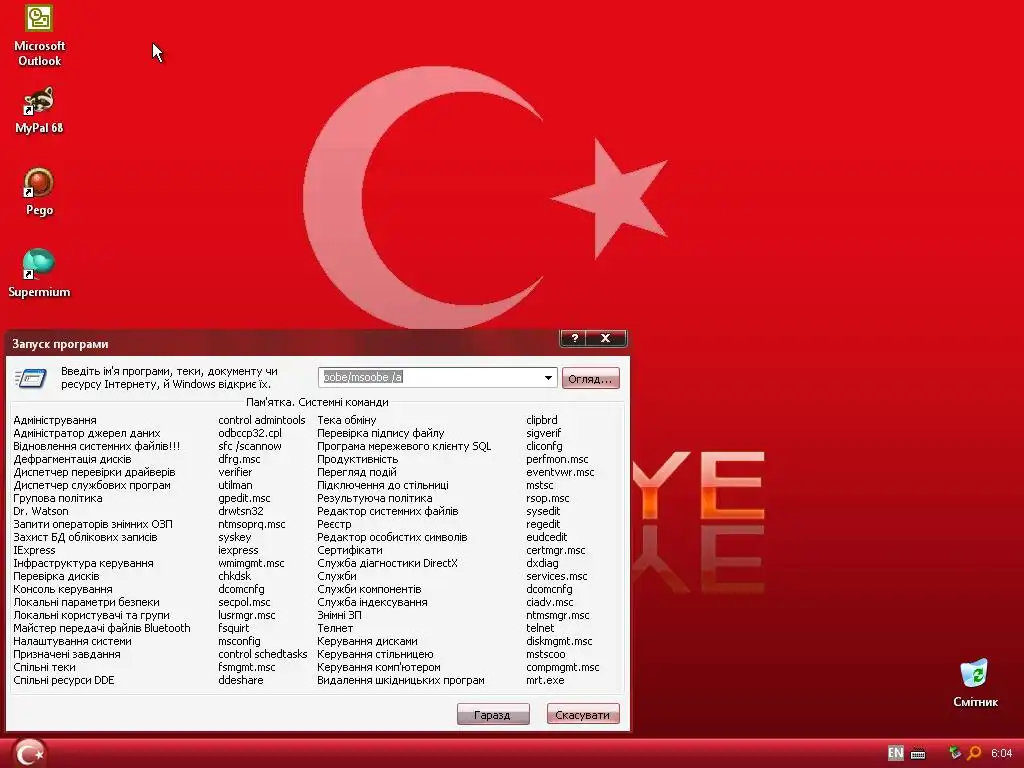The image size is (1024, 768).
Task: Click the 'diskmgmt.msc' command text
Action: point(560,641)
